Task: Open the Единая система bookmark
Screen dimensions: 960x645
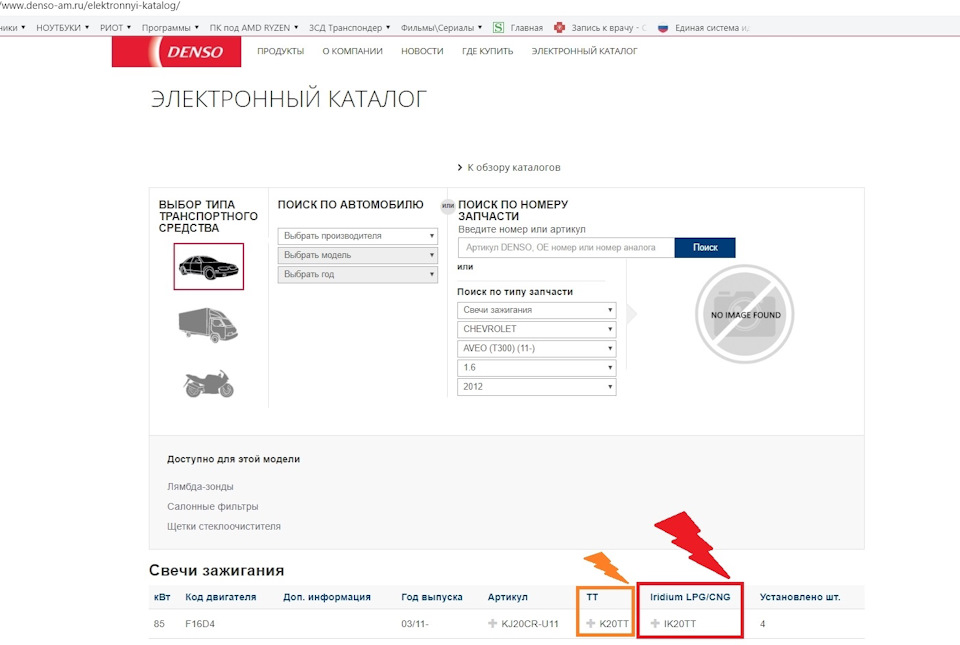Action: (x=703, y=28)
